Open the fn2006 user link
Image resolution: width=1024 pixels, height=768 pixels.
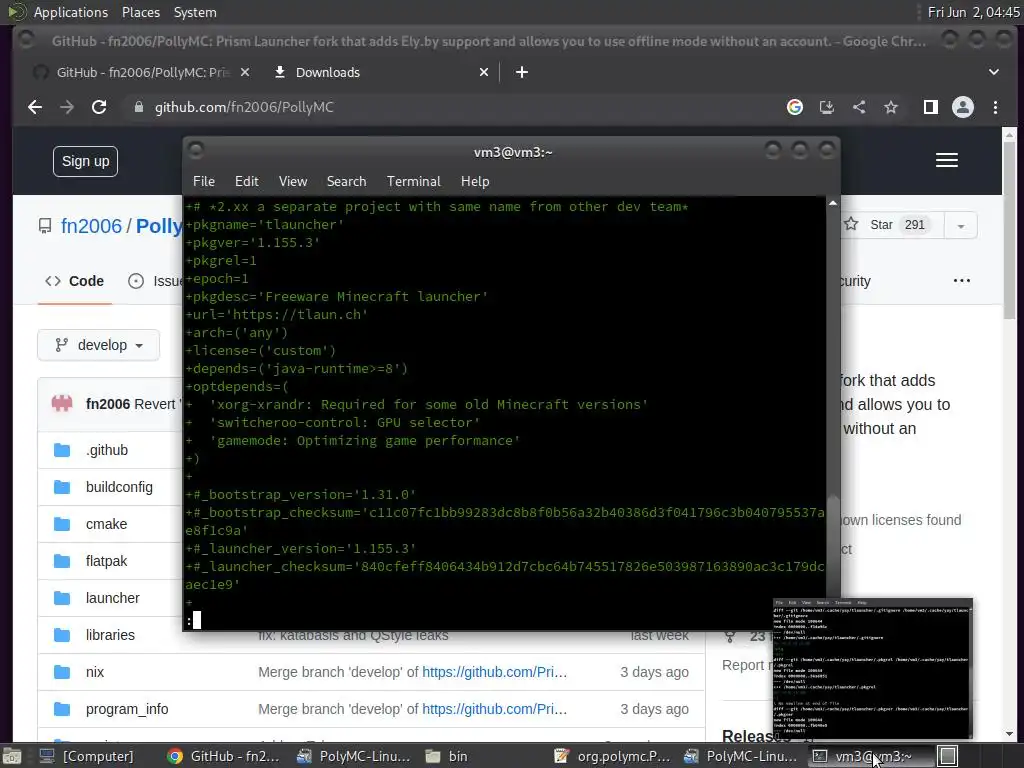pyautogui.click(x=91, y=226)
